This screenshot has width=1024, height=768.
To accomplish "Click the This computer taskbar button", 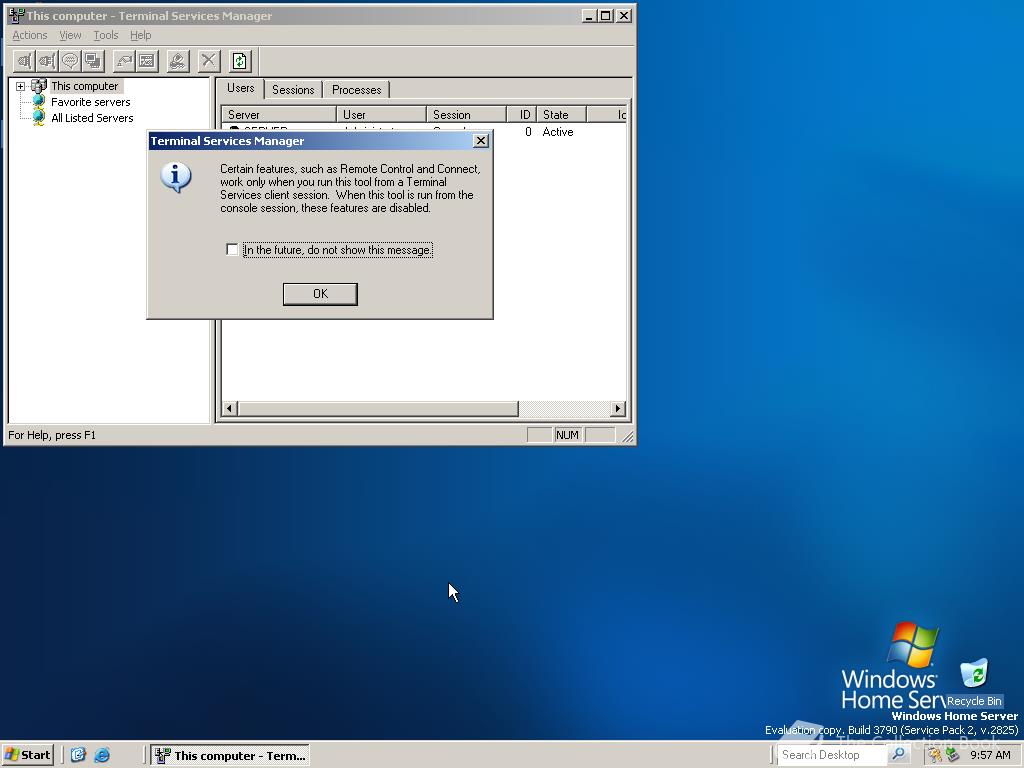I will 231,756.
